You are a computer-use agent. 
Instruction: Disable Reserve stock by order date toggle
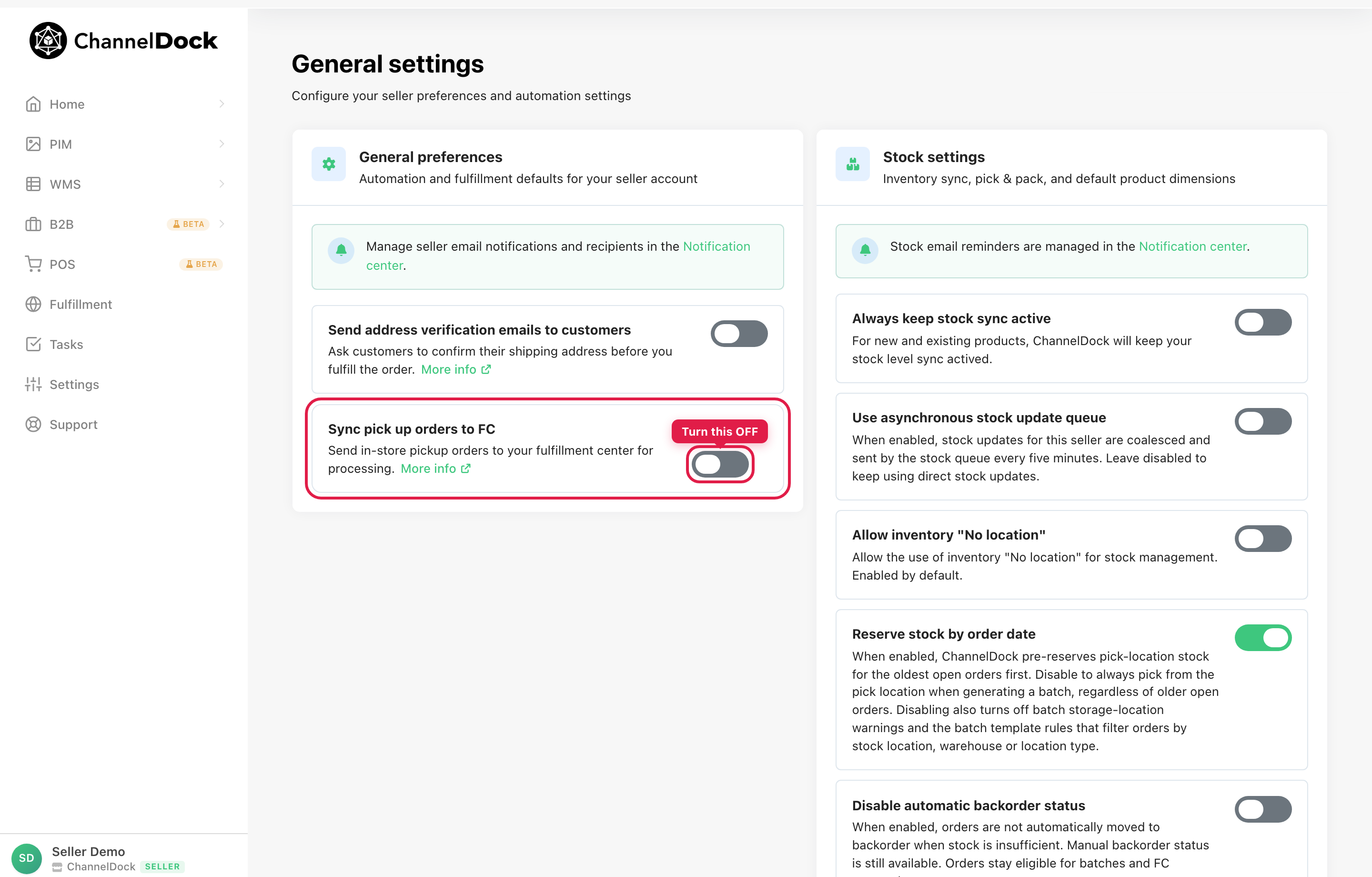[1262, 638]
